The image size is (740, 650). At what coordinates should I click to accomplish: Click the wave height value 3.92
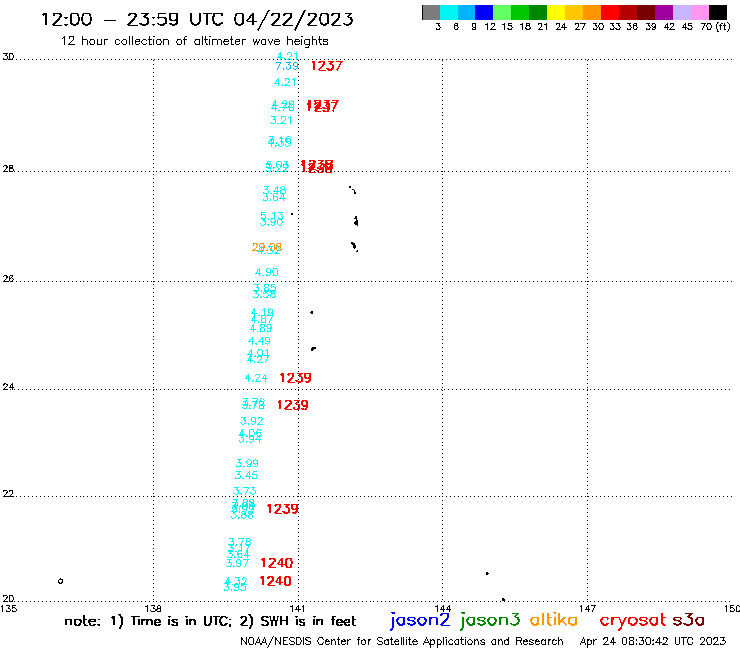pos(252,421)
